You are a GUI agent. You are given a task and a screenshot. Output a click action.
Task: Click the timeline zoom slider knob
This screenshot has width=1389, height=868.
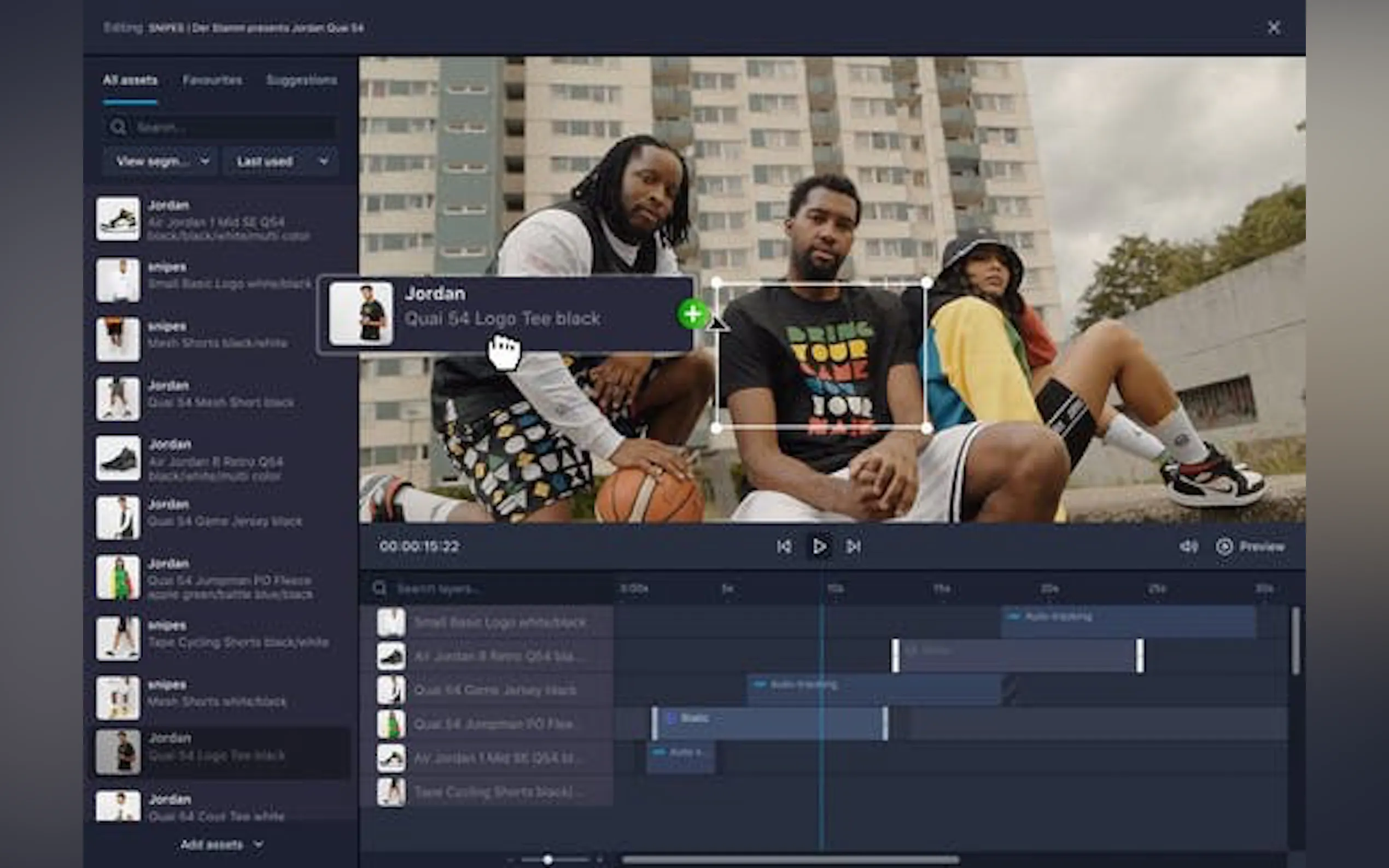tap(548, 859)
